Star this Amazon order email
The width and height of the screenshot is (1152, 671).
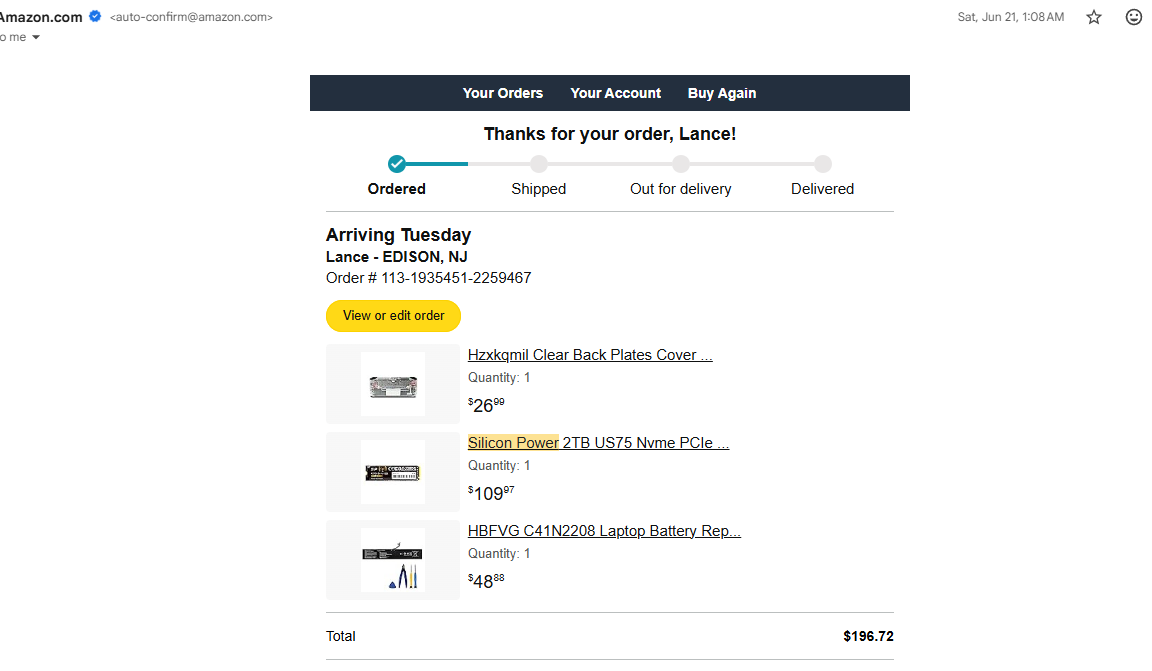tap(1094, 17)
